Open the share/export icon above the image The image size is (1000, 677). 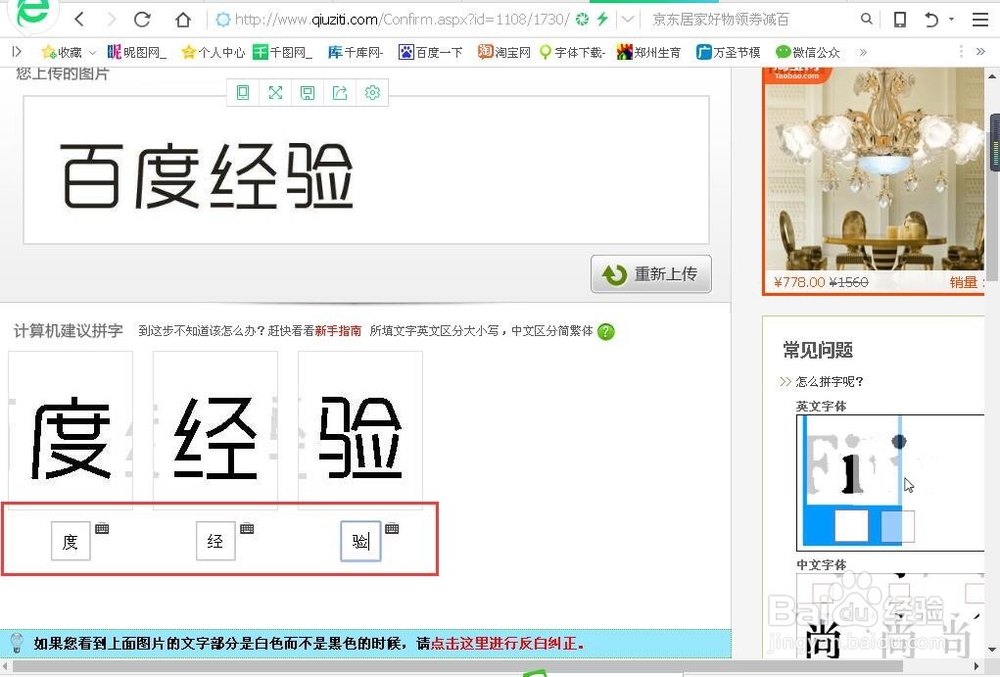coord(339,92)
